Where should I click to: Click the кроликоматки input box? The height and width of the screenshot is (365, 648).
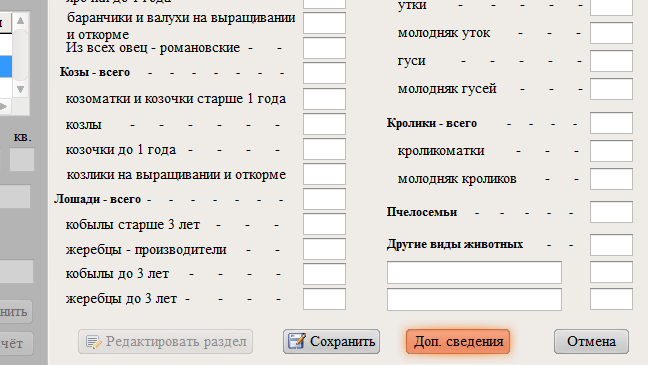[x=611, y=151]
